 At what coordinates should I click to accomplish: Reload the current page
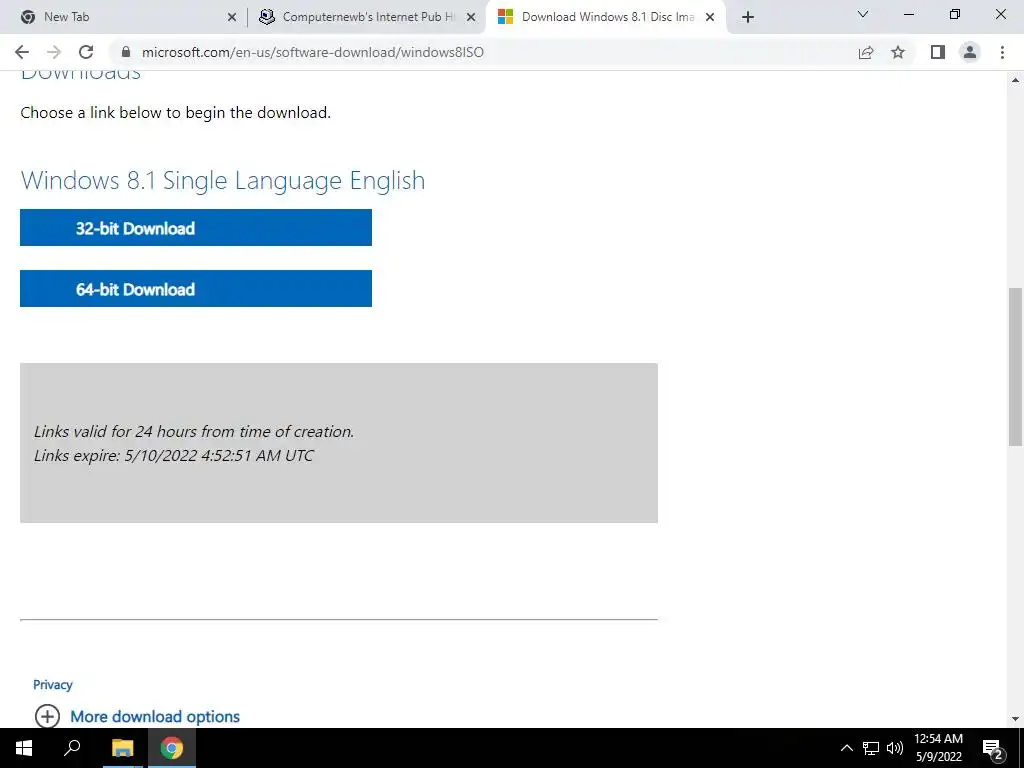(86, 52)
